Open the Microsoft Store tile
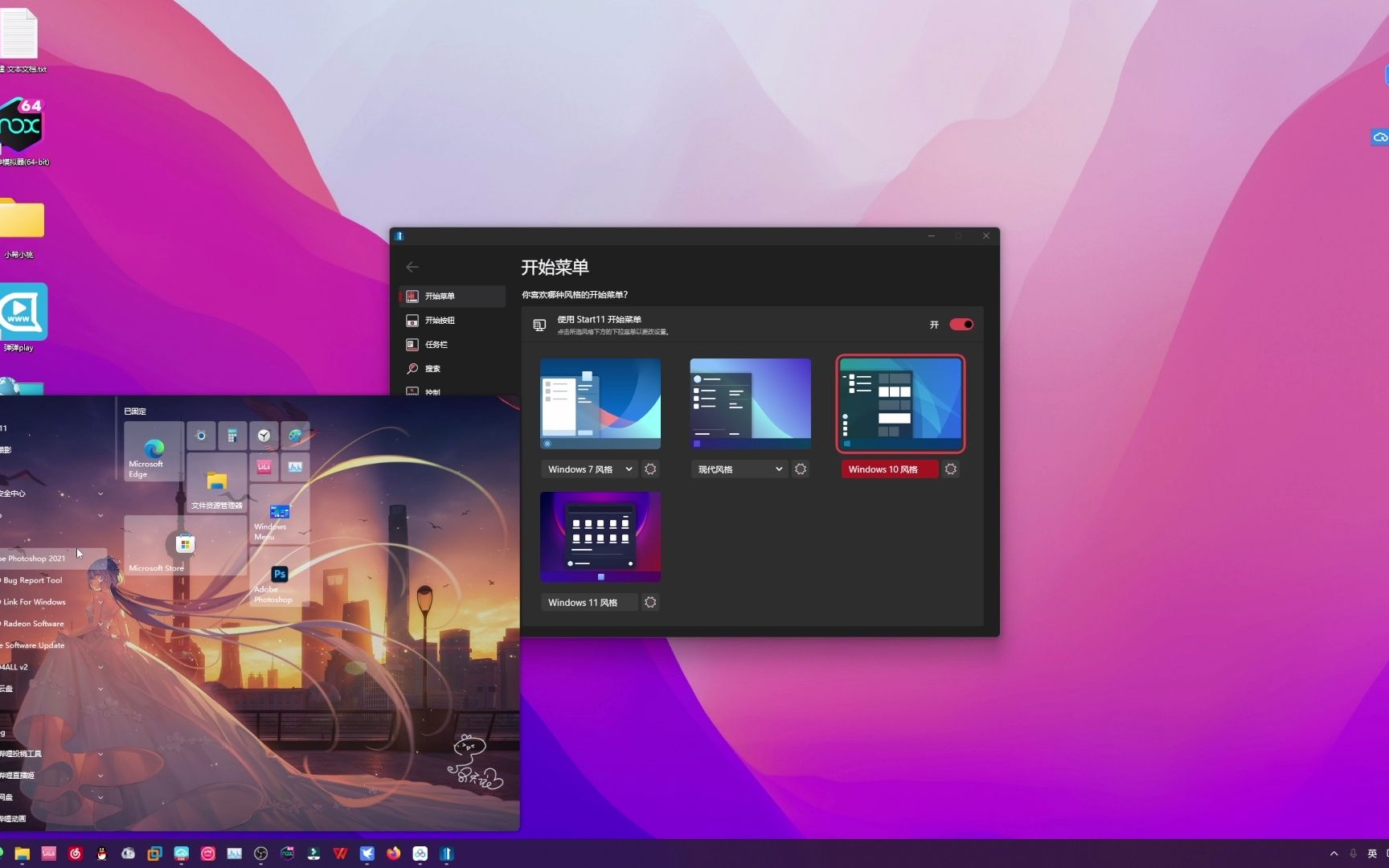 click(x=185, y=546)
